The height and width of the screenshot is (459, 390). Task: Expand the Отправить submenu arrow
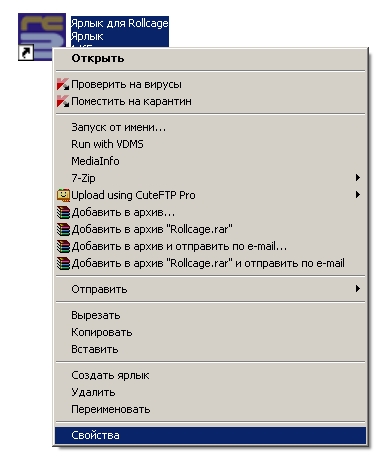click(358, 289)
